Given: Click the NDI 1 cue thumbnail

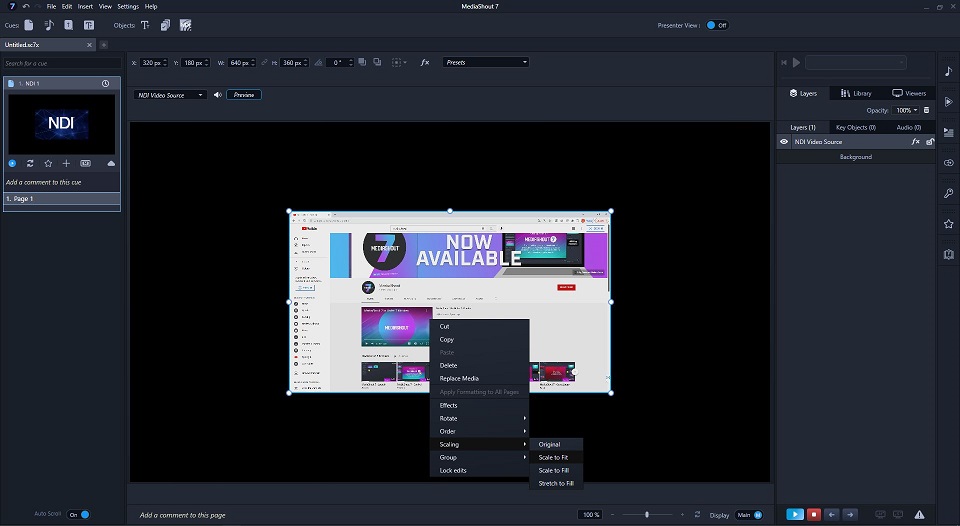Looking at the screenshot, I should (x=61, y=124).
